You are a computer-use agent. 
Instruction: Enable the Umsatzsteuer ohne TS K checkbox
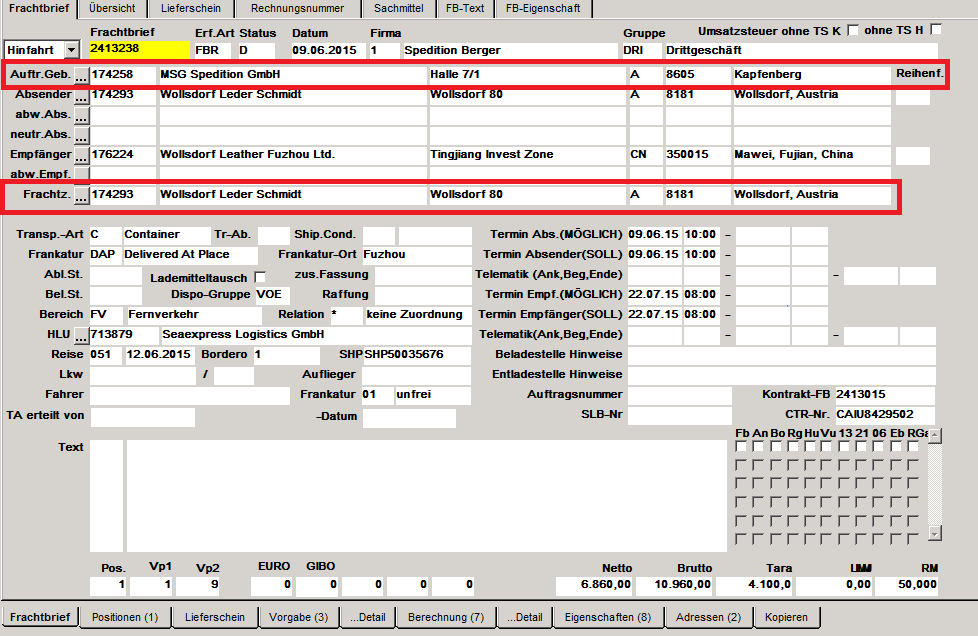pyautogui.click(x=853, y=30)
